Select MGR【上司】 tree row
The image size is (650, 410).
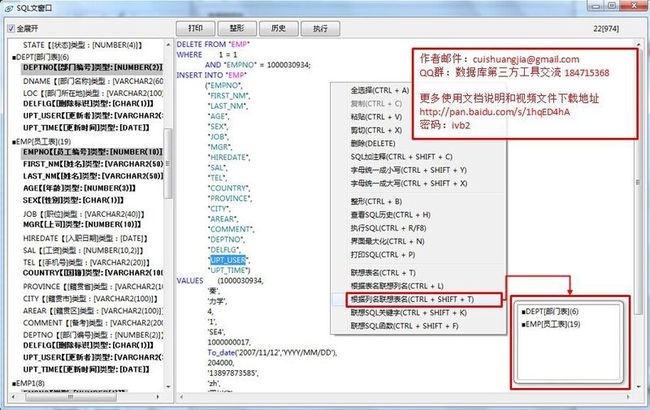click(82, 224)
